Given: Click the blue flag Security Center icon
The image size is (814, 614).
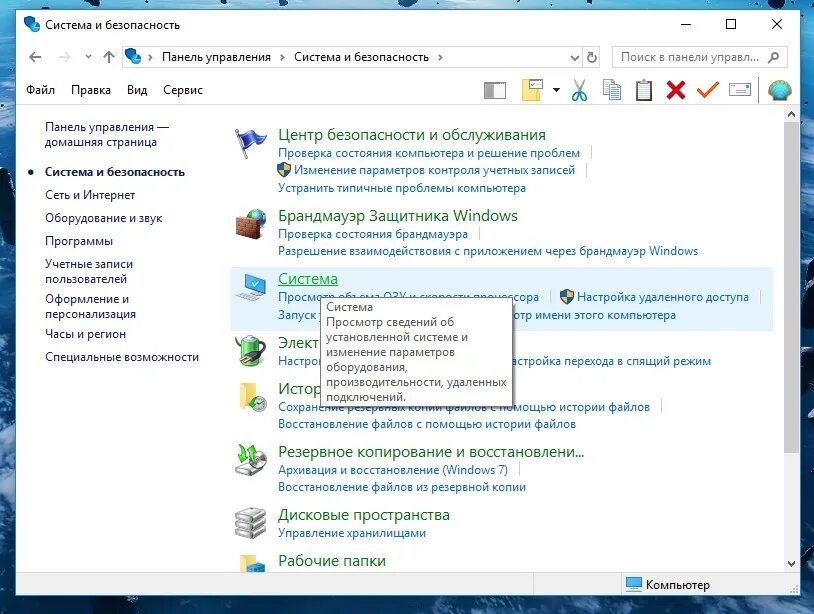Looking at the screenshot, I should pos(251,143).
